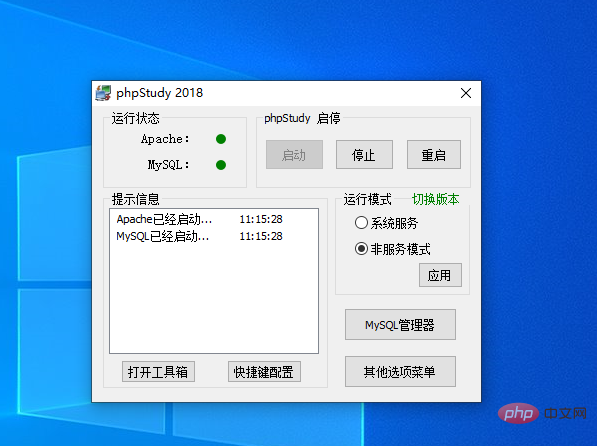Viewport: 597px width, 446px height.
Task: Restart services with the 重启 button
Action: [x=434, y=155]
